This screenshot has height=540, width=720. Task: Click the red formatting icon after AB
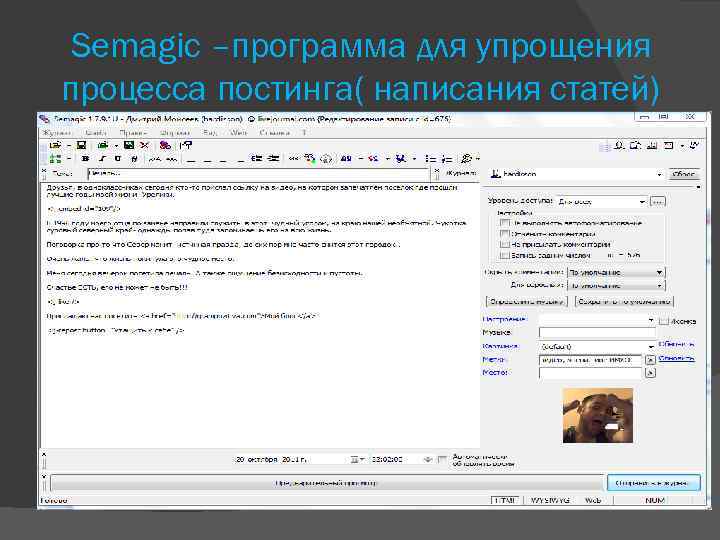[x=373, y=159]
